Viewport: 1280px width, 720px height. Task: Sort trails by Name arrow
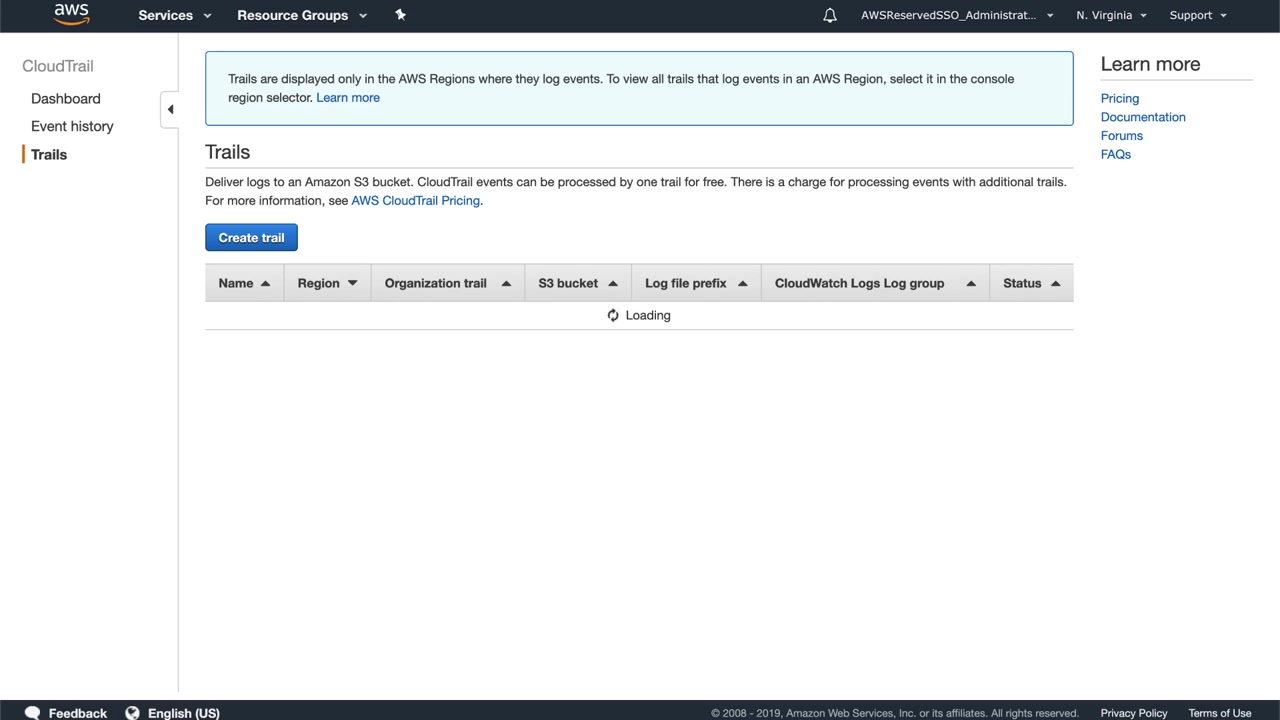[265, 283]
